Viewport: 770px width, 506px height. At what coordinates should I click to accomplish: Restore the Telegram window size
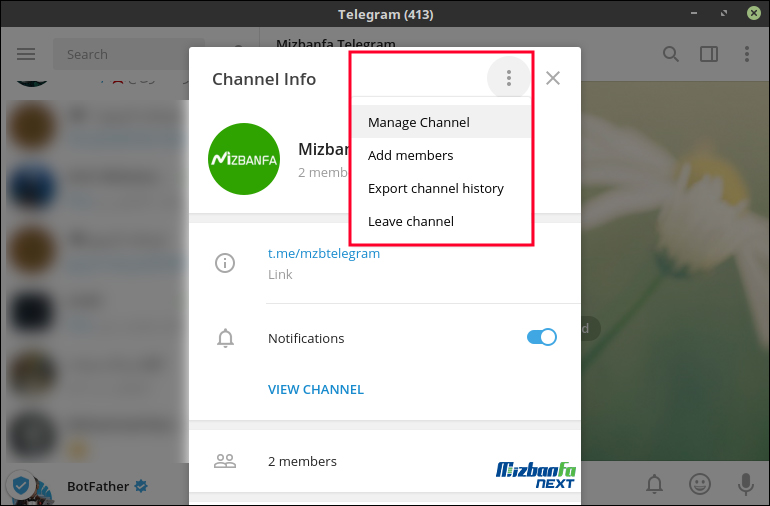click(724, 13)
